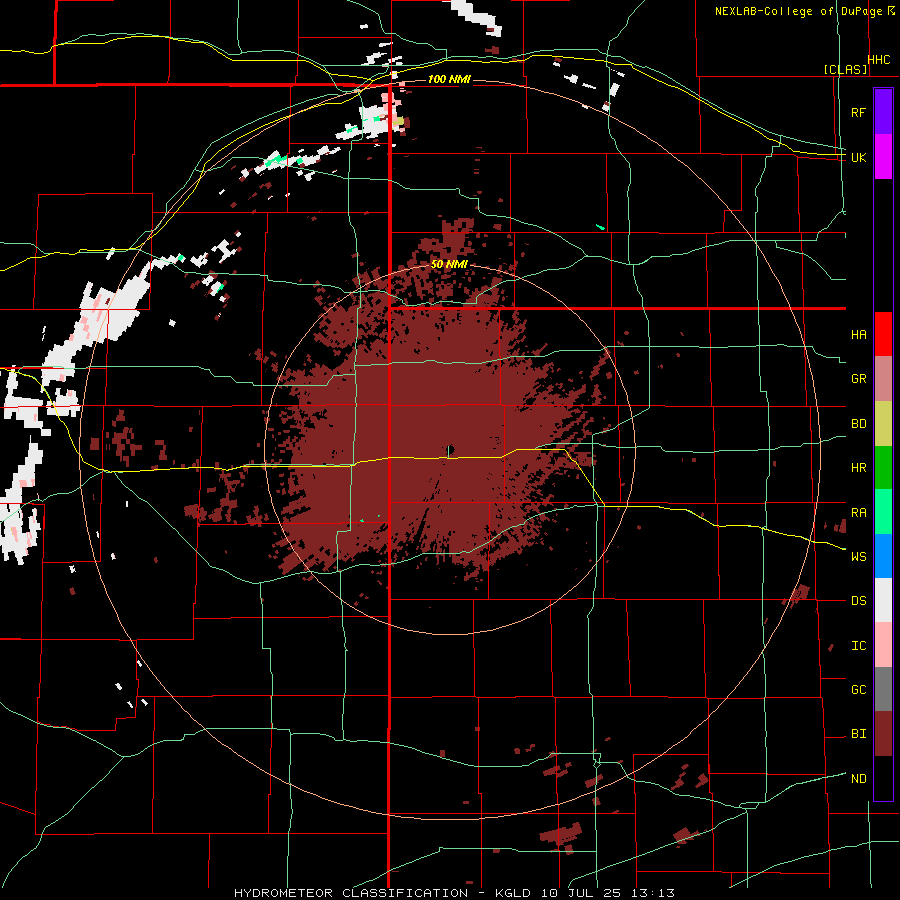Select the GR legend color block

coord(883,379)
